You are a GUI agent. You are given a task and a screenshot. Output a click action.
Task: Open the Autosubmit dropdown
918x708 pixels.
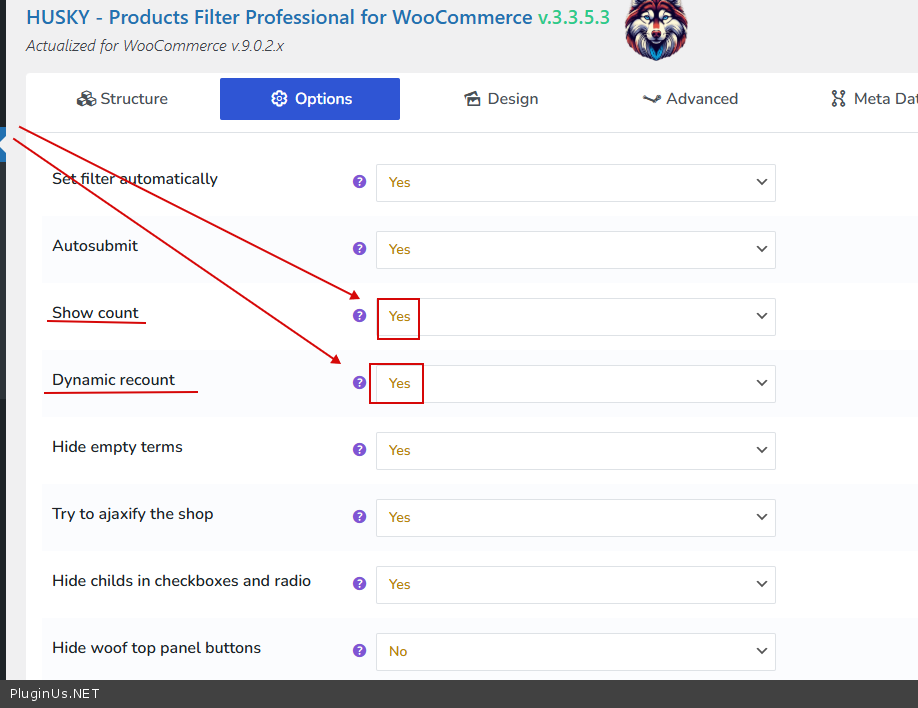pyautogui.click(x=575, y=250)
